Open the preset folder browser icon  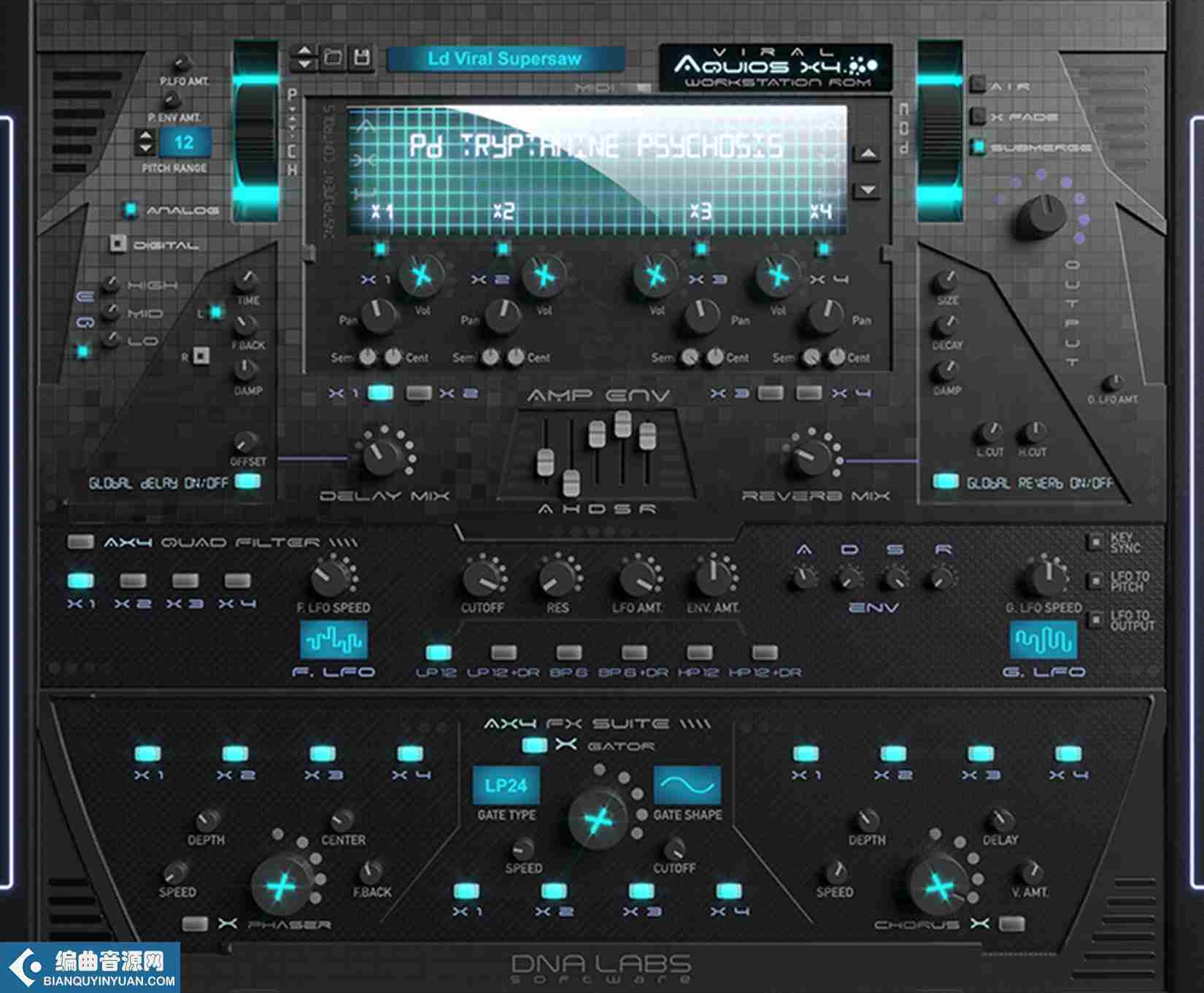click(333, 57)
